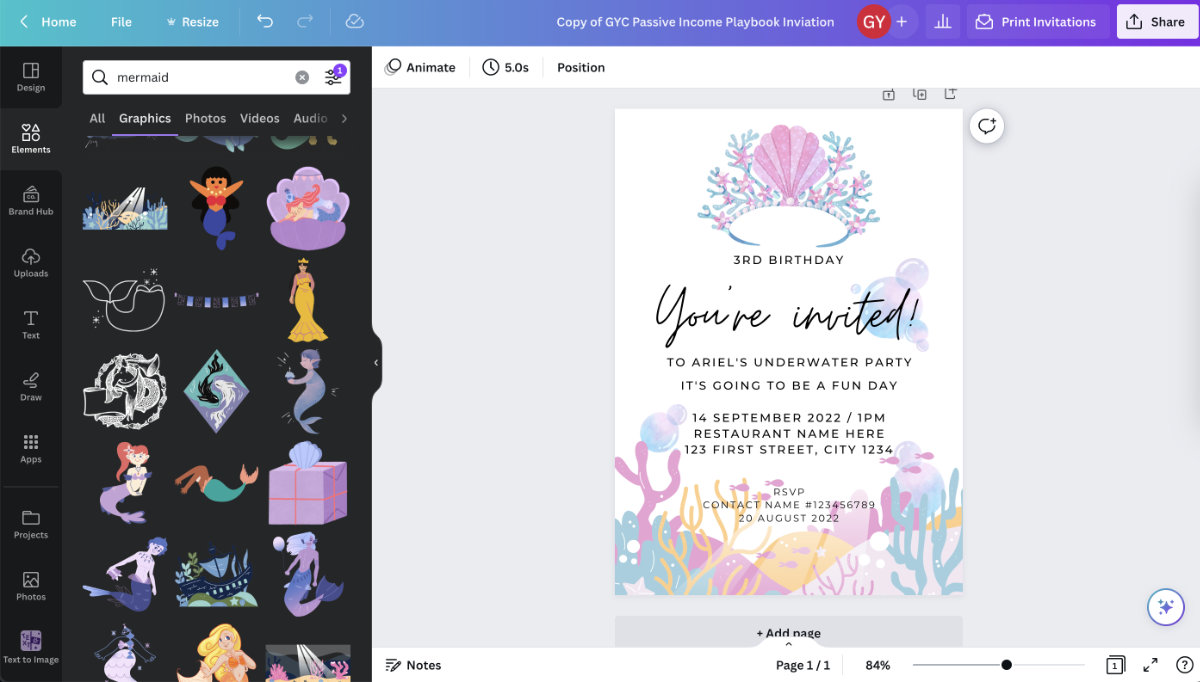Click the cloud save status icon
This screenshot has height=682, width=1200.
pyautogui.click(x=354, y=21)
